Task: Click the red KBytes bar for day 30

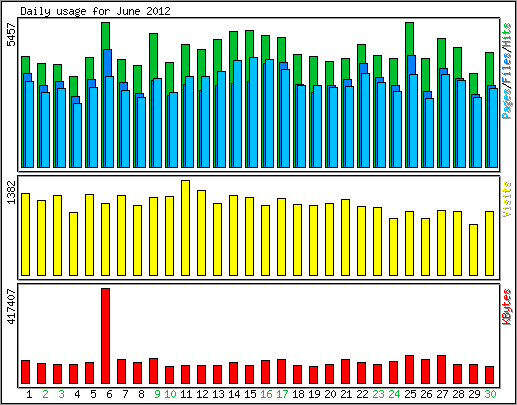Action: point(489,375)
